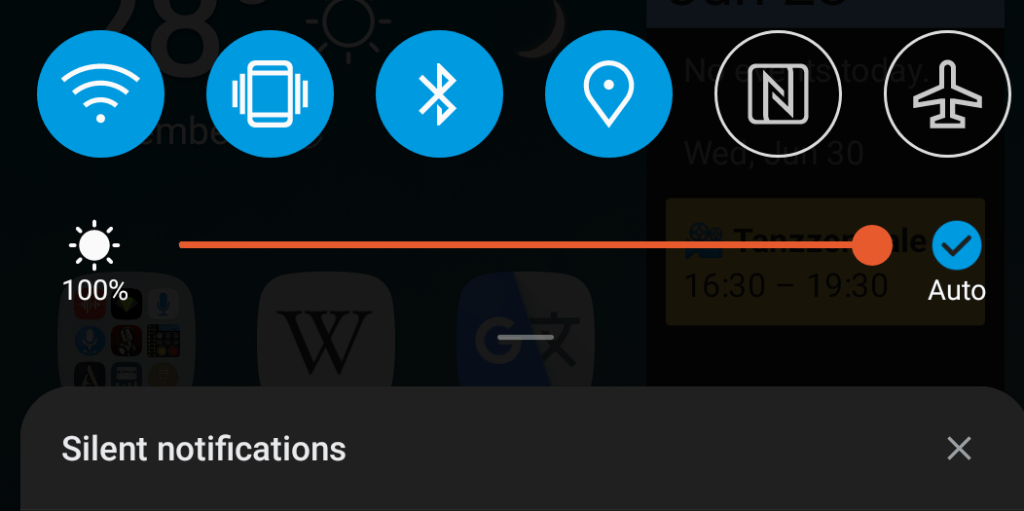Tap the Silent notifications header
This screenshot has width=1024, height=511.
click(x=203, y=449)
